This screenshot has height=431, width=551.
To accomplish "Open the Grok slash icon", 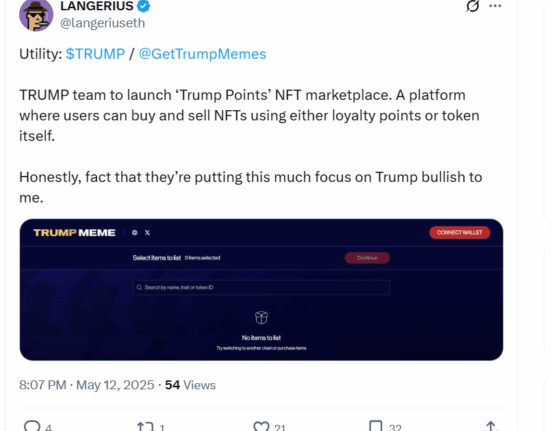I will [473, 6].
